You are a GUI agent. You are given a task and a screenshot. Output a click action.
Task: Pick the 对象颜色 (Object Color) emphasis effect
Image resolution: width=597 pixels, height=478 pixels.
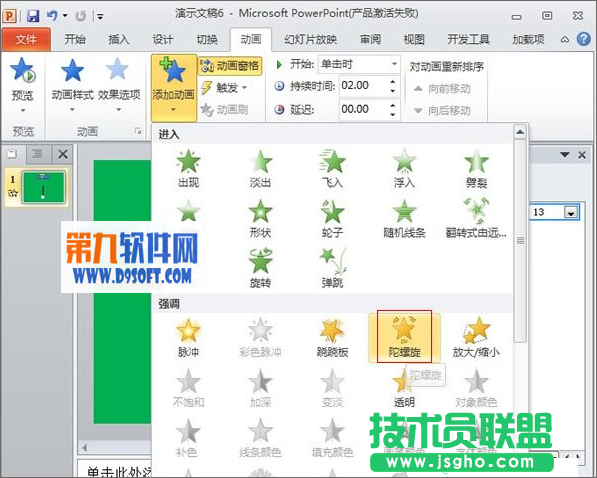pos(476,388)
